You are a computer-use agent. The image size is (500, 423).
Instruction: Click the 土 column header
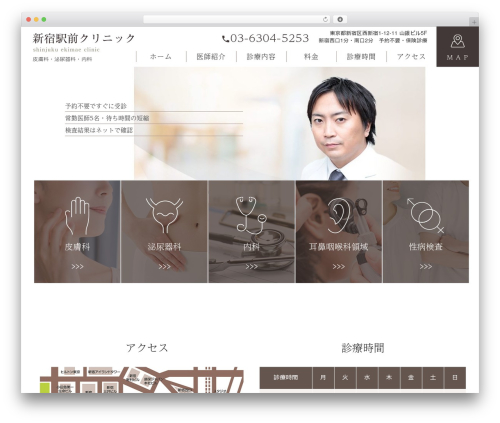pos(433,378)
